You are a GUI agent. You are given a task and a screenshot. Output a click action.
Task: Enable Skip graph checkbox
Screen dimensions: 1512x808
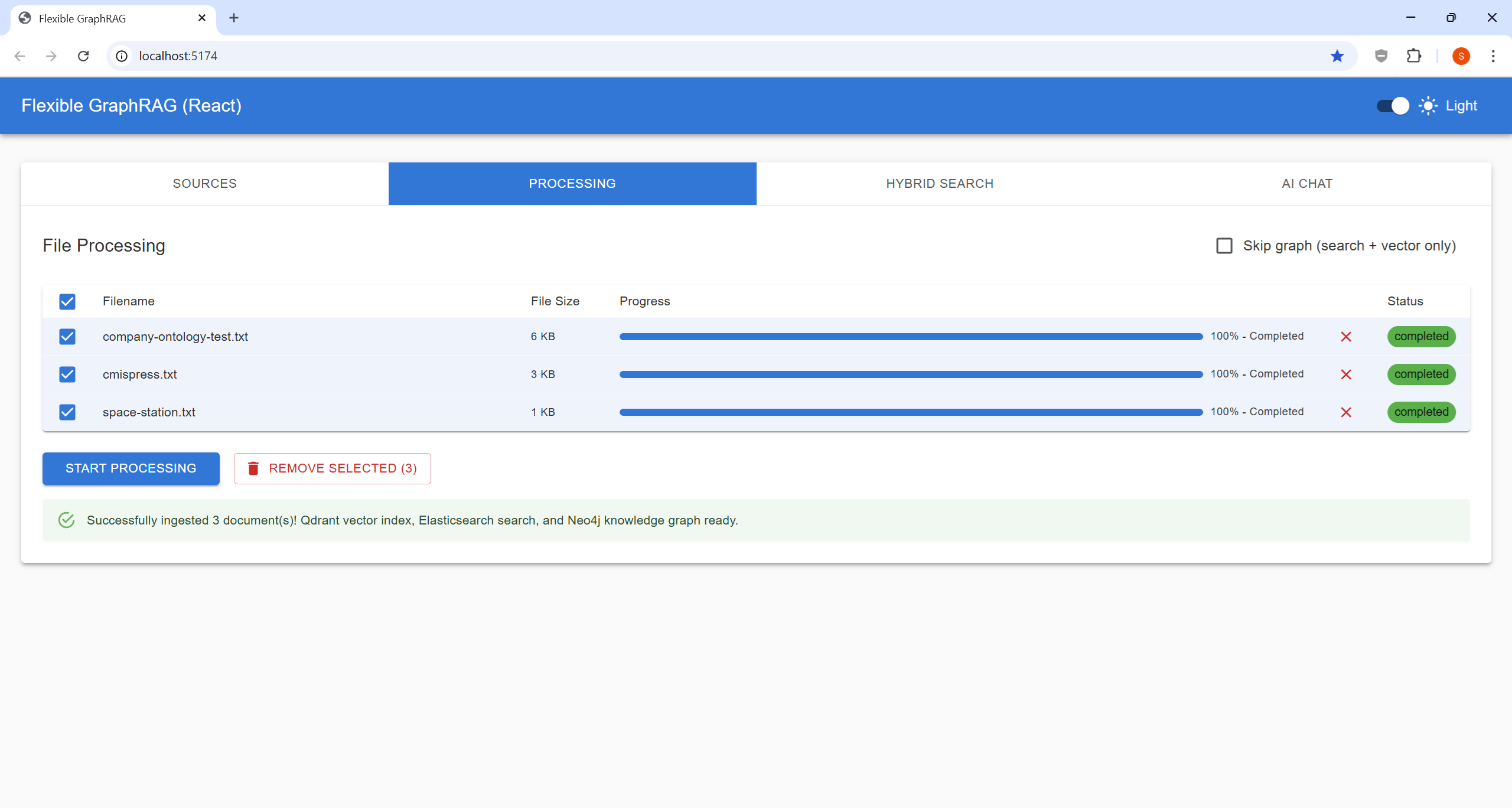[1224, 246]
